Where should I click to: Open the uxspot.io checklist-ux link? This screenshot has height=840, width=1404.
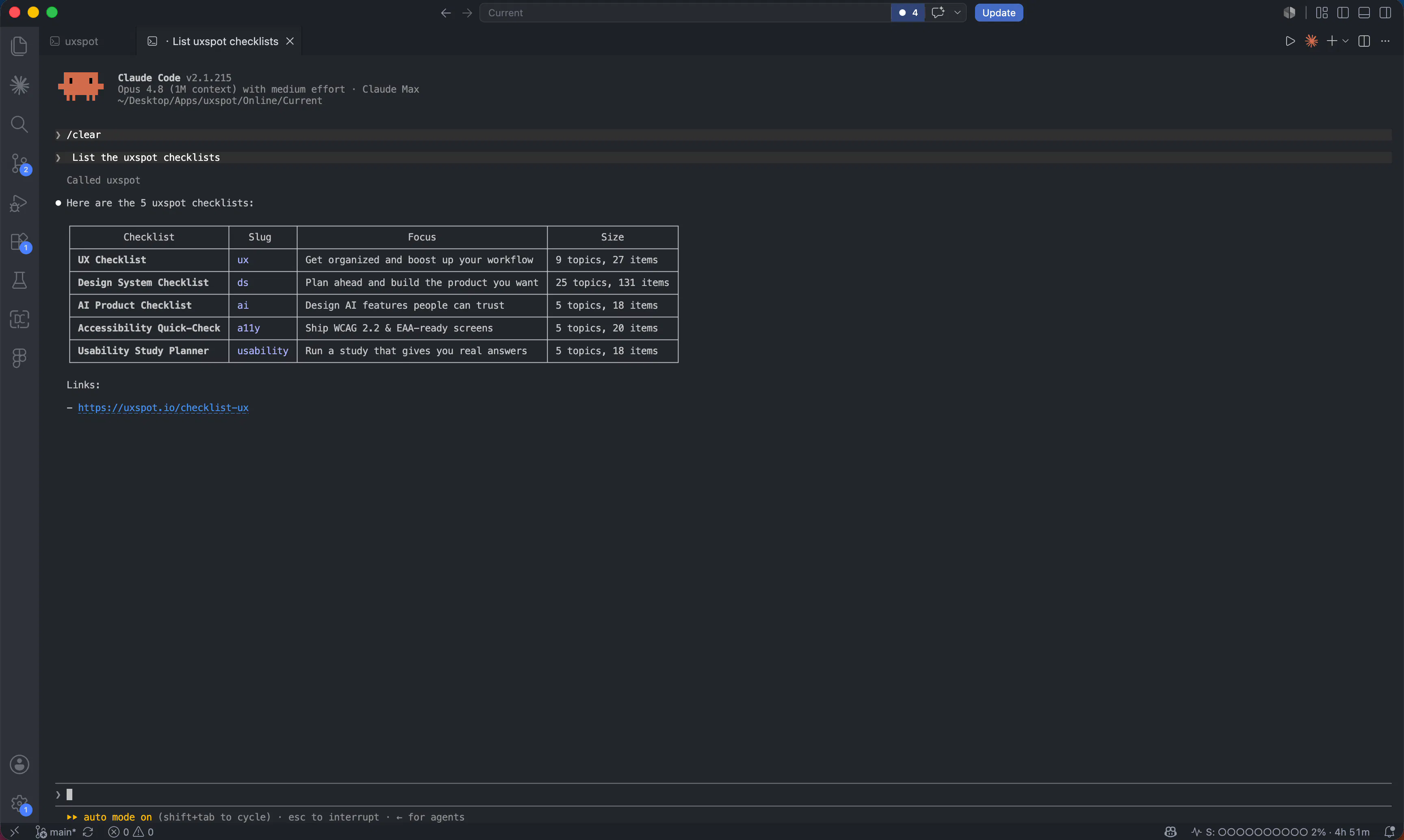163,407
